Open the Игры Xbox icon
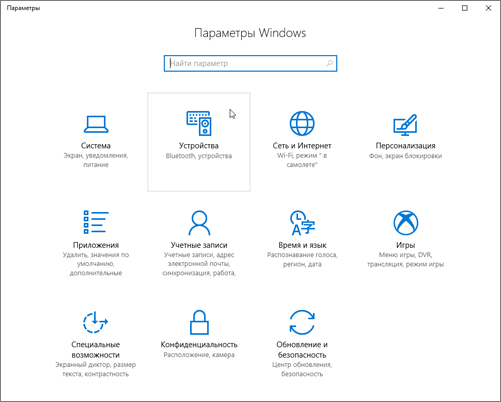 point(405,222)
